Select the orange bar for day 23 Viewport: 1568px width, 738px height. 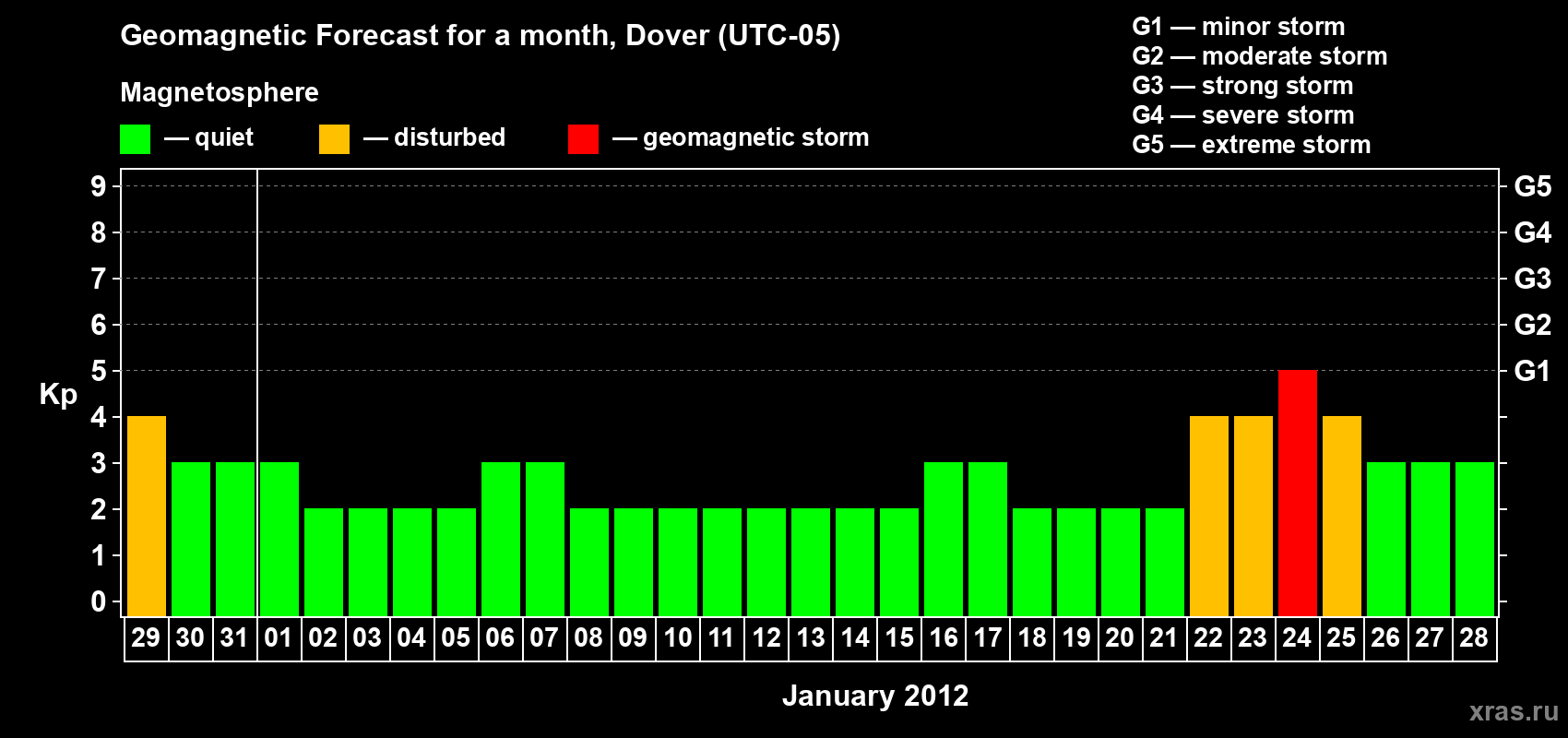coord(1253,517)
